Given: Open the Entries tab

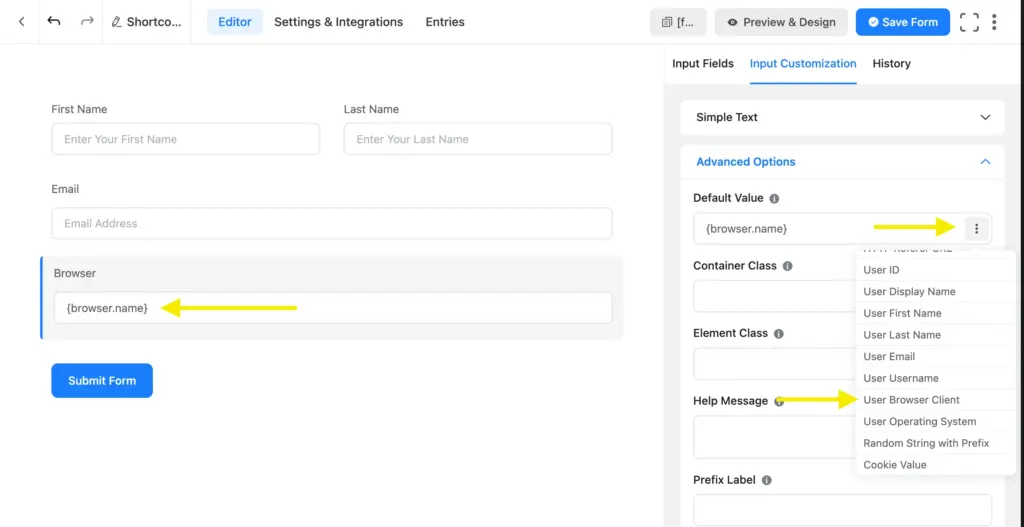Looking at the screenshot, I should click(x=445, y=22).
